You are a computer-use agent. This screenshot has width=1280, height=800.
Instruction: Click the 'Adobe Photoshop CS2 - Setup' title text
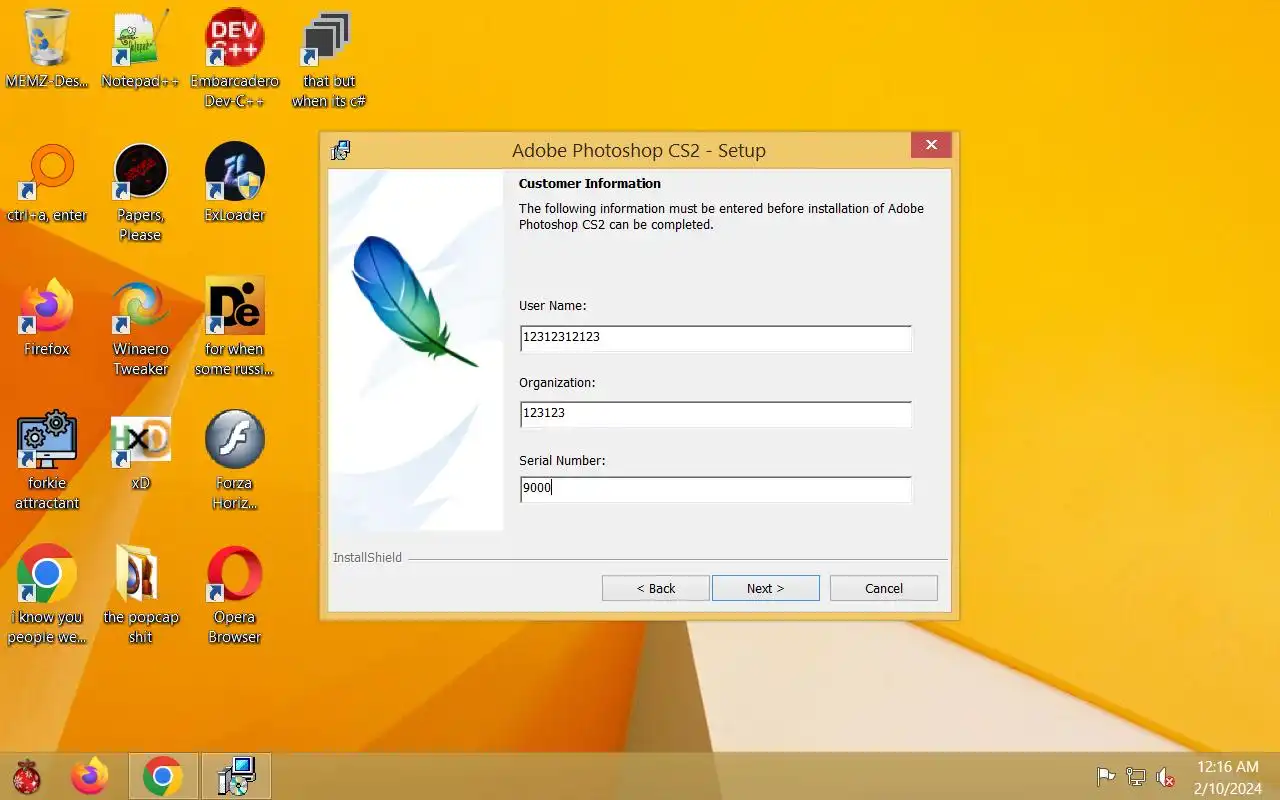pyautogui.click(x=639, y=151)
